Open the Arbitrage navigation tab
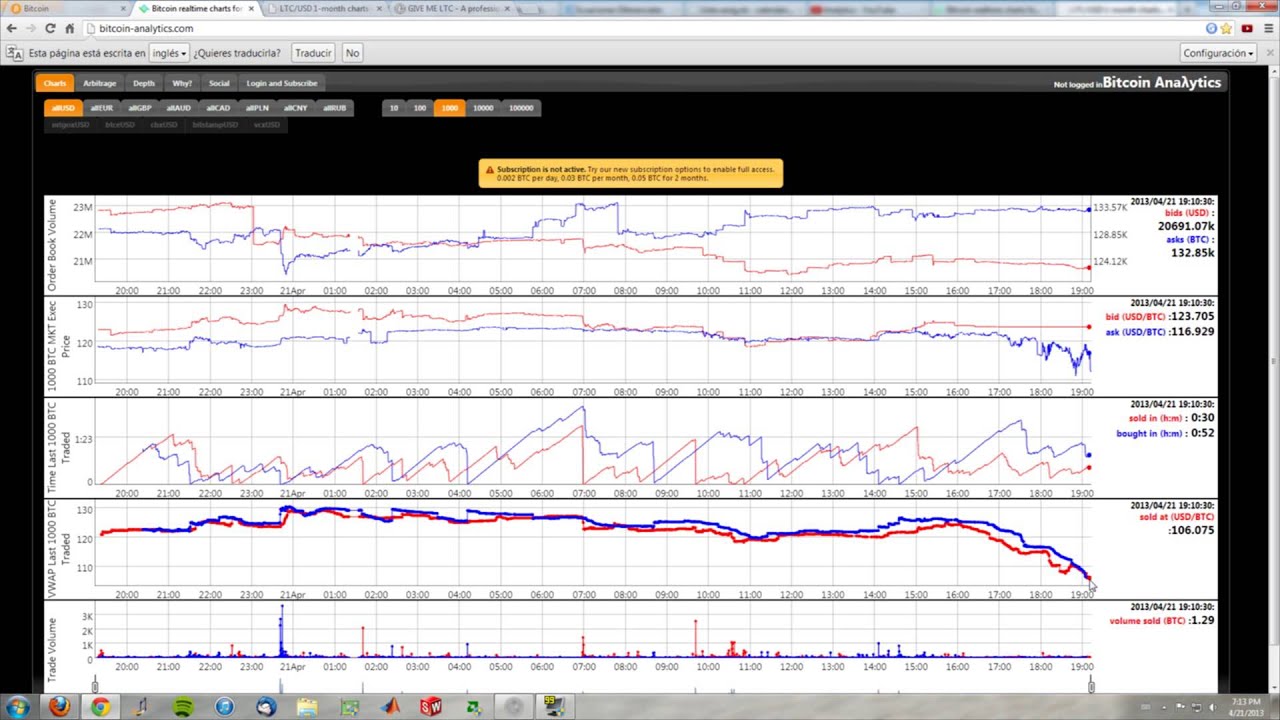The image size is (1280, 720). [99, 83]
